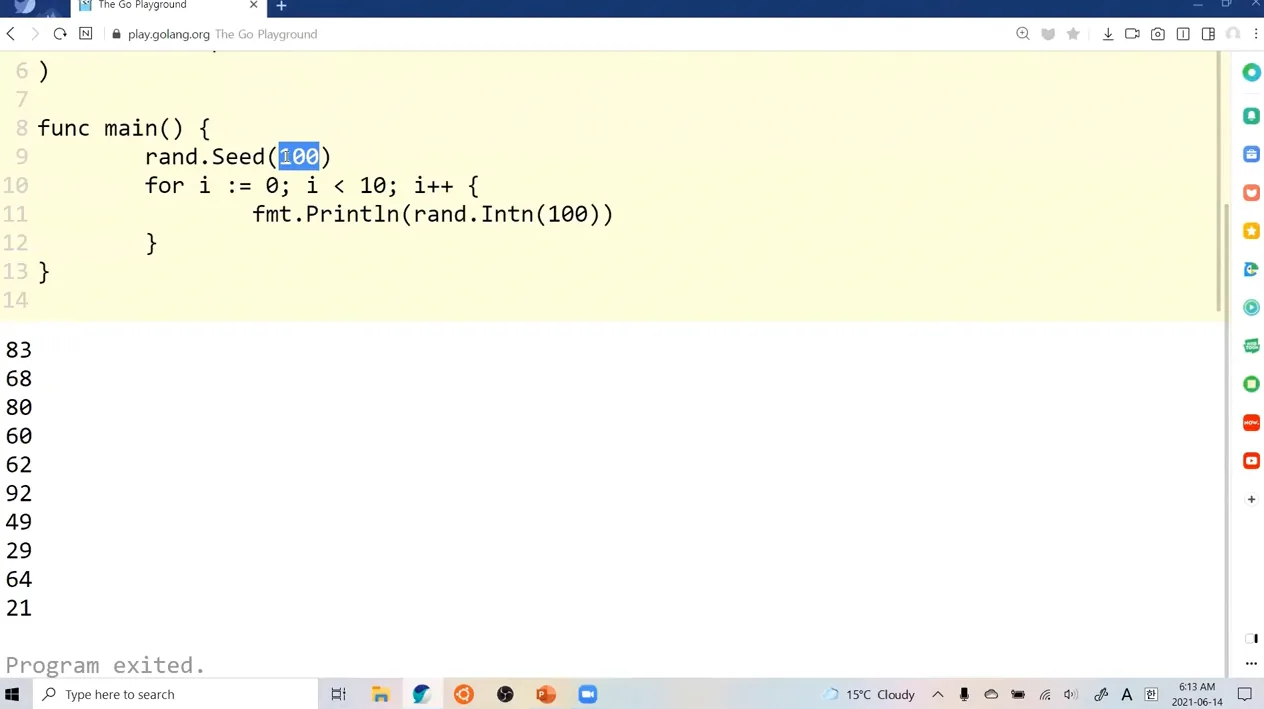The image size is (1264, 709).
Task: Open the sidebar three-dot settings at the bottom
Action: [1251, 663]
